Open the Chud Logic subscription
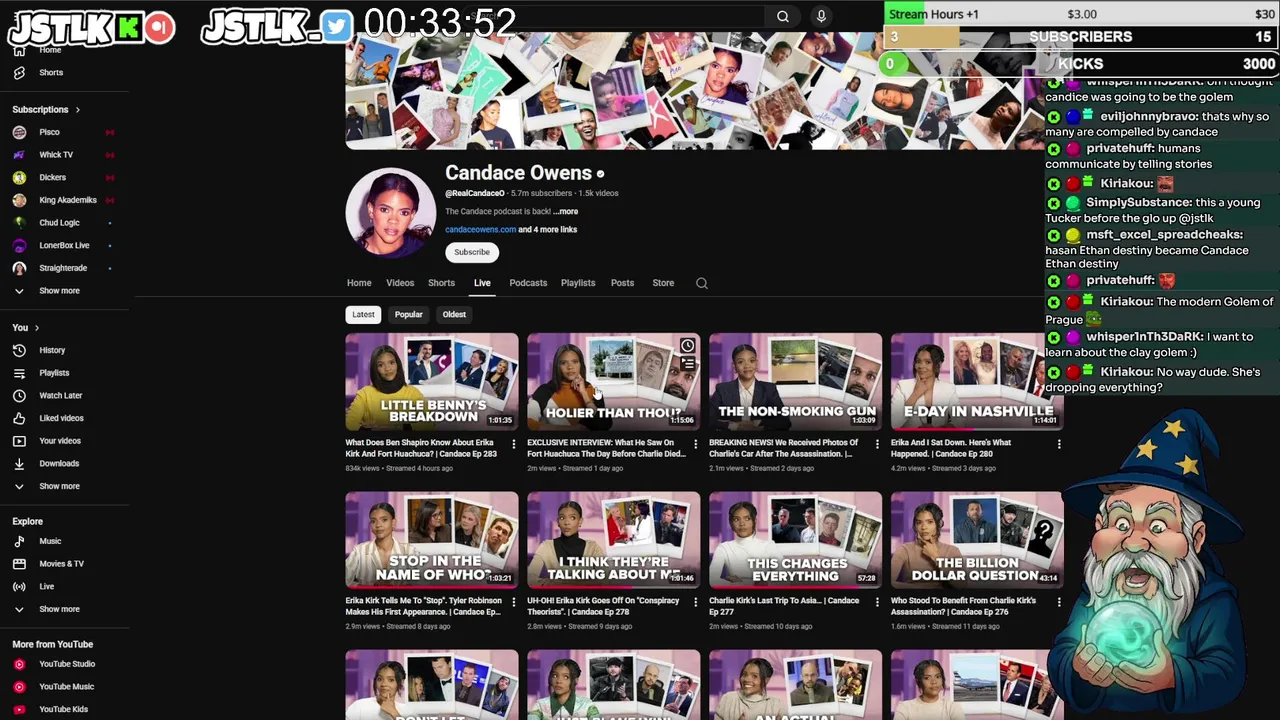This screenshot has width=1280, height=720. pos(59,223)
